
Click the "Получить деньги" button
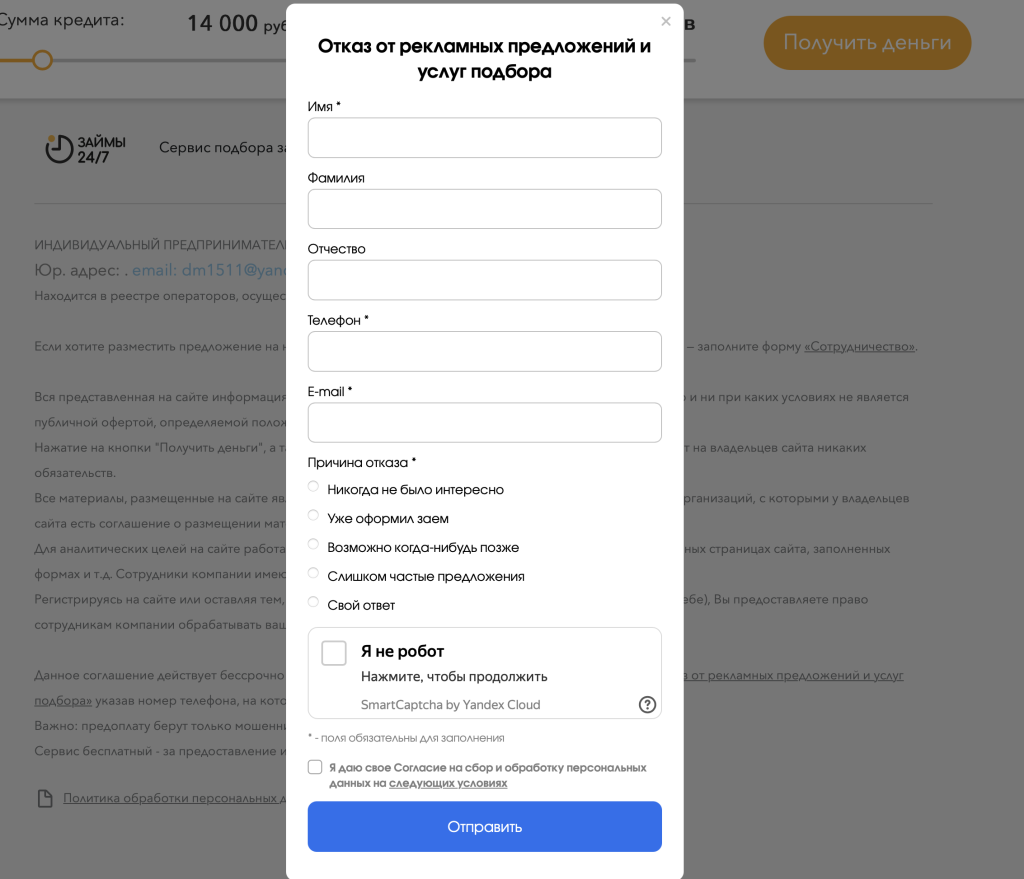(867, 43)
